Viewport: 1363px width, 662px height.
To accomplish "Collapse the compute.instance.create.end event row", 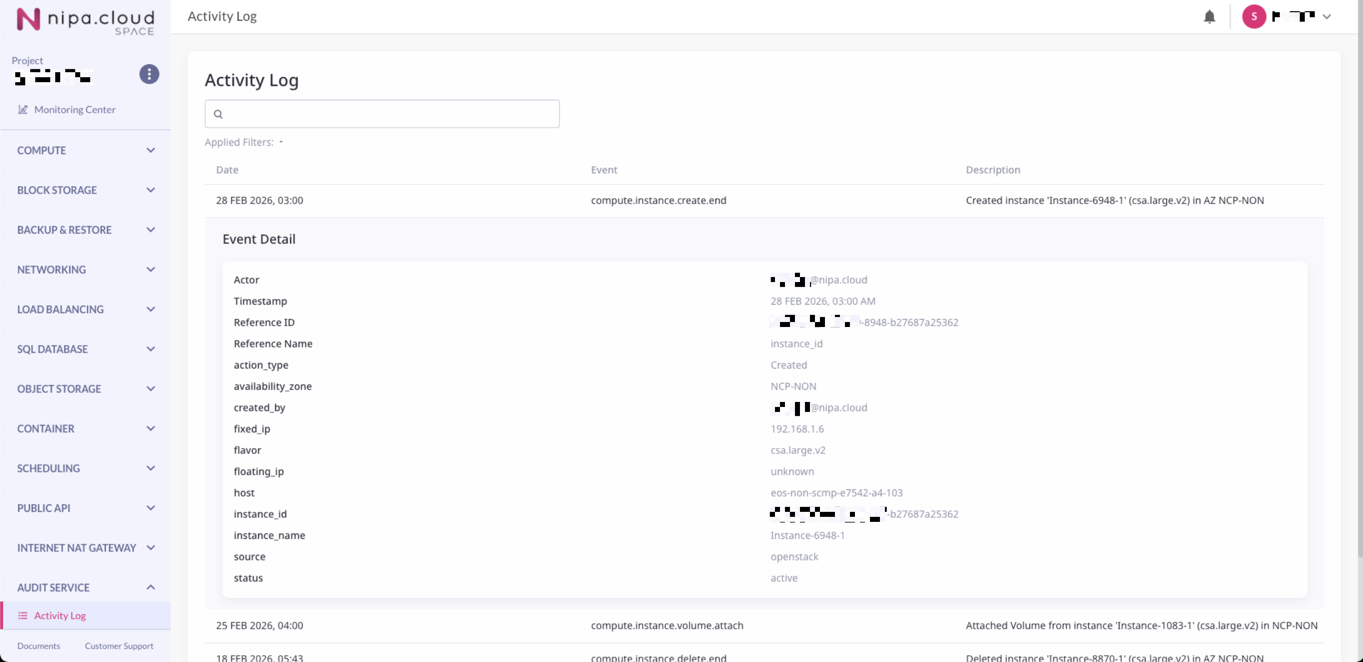I will pos(658,200).
